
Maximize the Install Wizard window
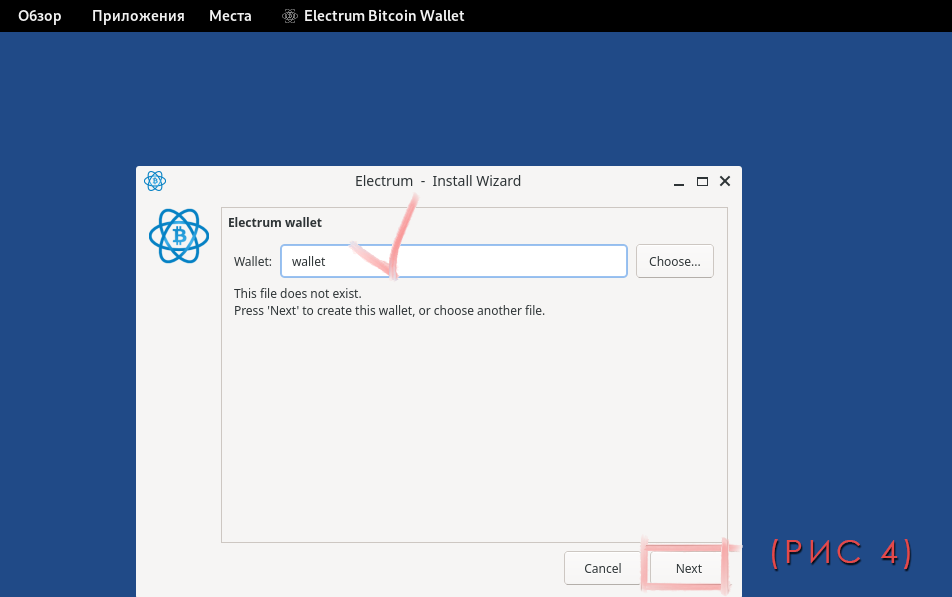pos(702,182)
